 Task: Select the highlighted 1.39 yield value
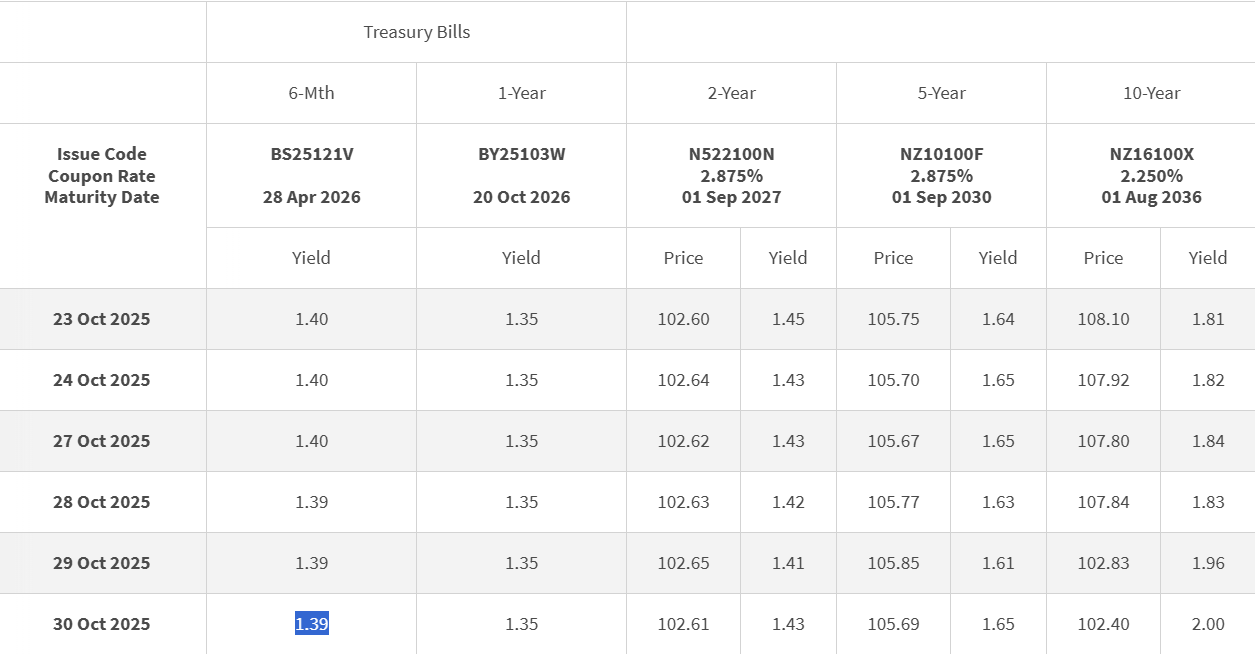click(310, 623)
